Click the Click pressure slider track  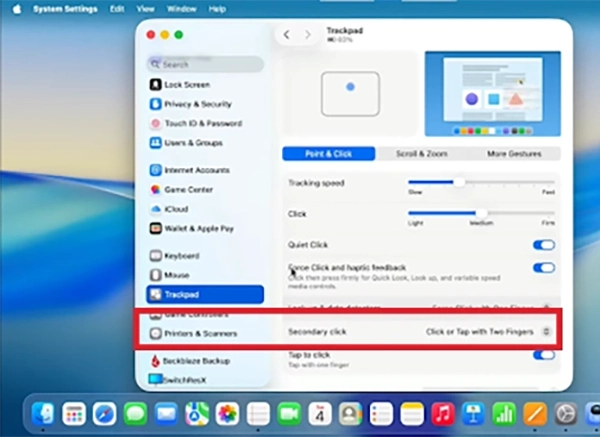click(x=481, y=213)
